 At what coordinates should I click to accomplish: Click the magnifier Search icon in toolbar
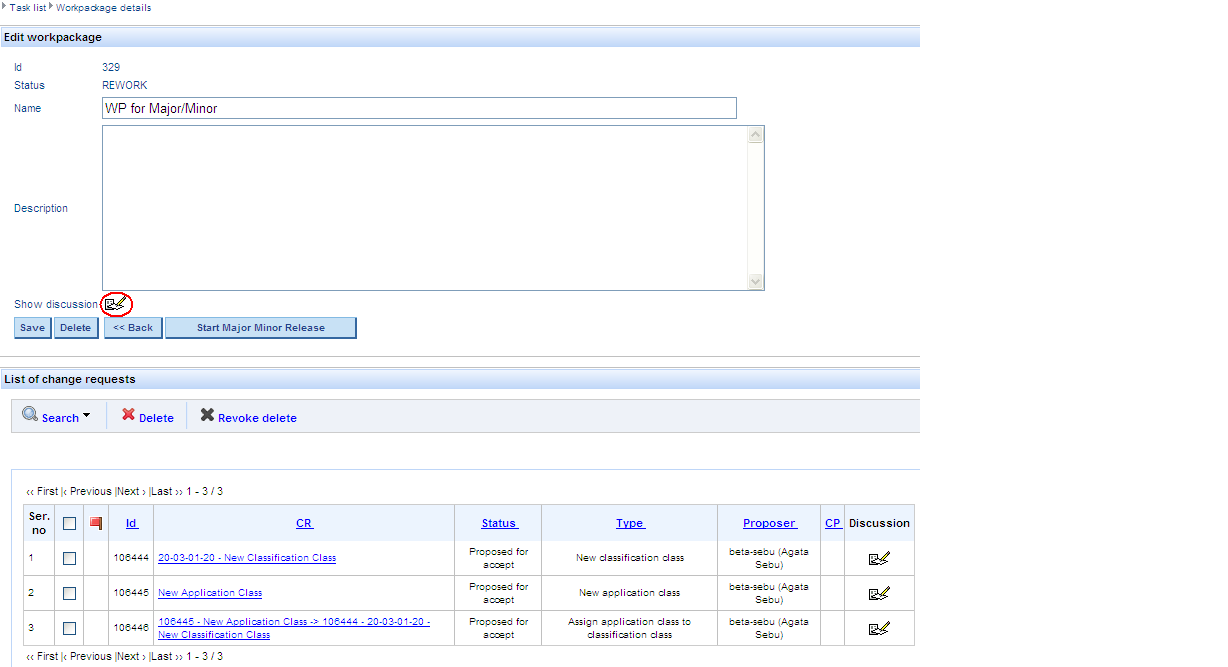(30, 415)
